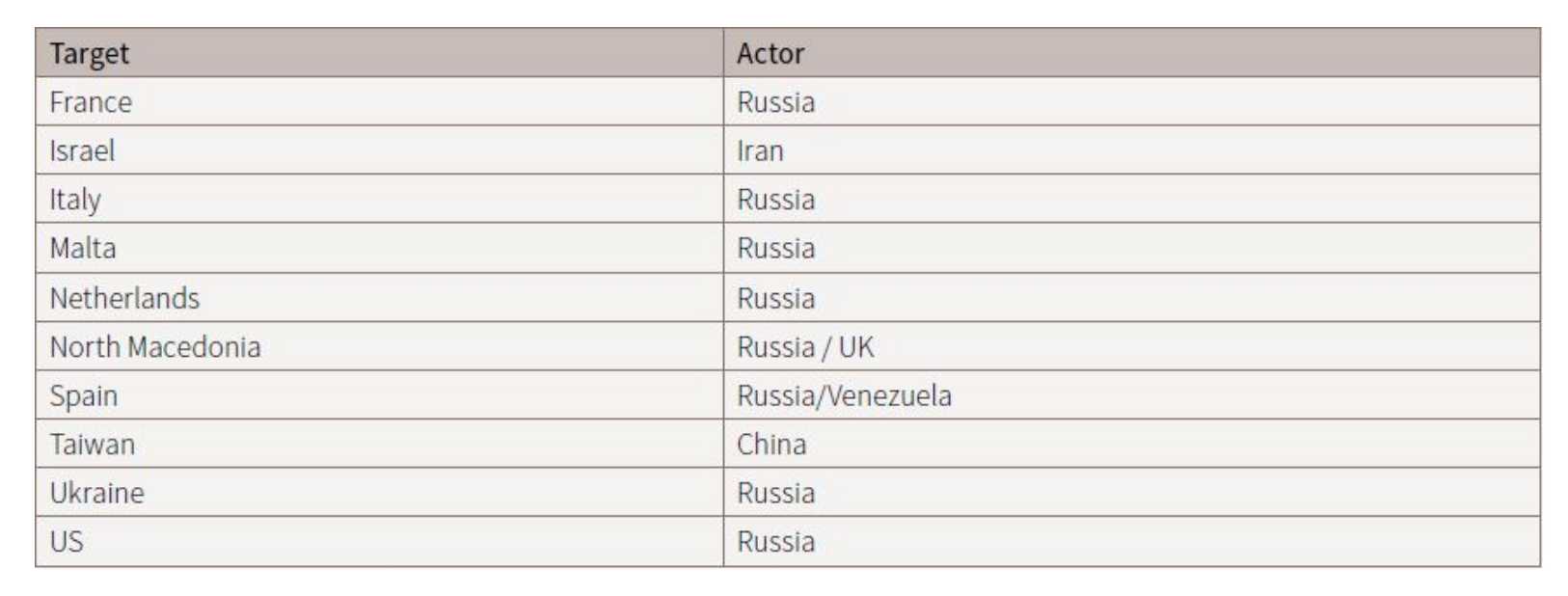Click the Spain target cell
Viewport: 1568px width, 596px height.
[x=84, y=395]
